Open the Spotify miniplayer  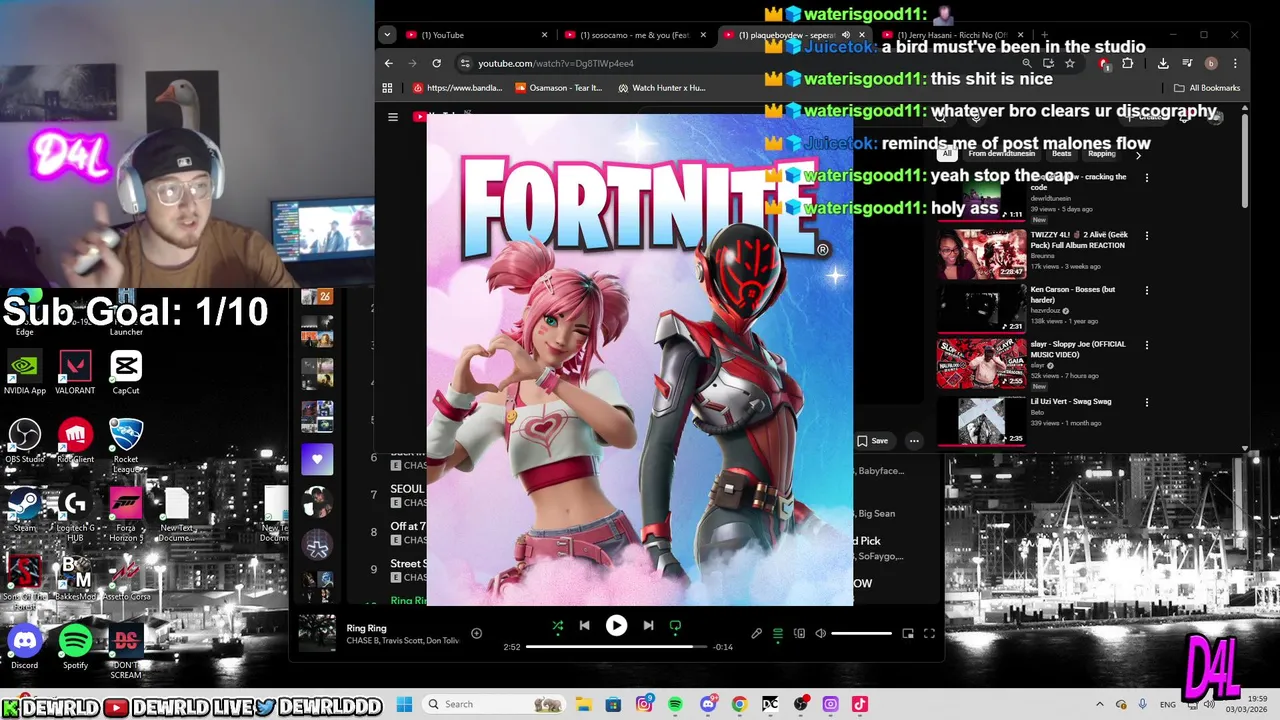(908, 633)
